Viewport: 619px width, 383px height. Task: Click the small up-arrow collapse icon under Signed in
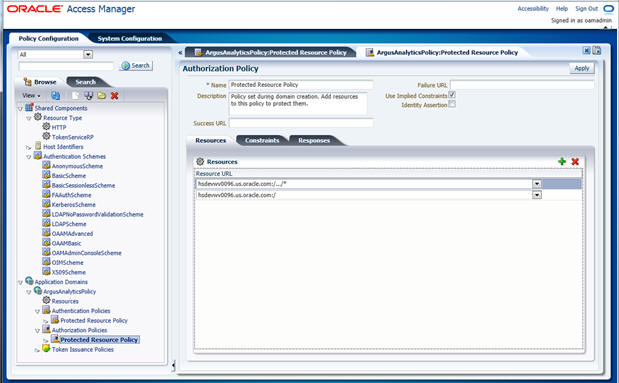(606, 27)
